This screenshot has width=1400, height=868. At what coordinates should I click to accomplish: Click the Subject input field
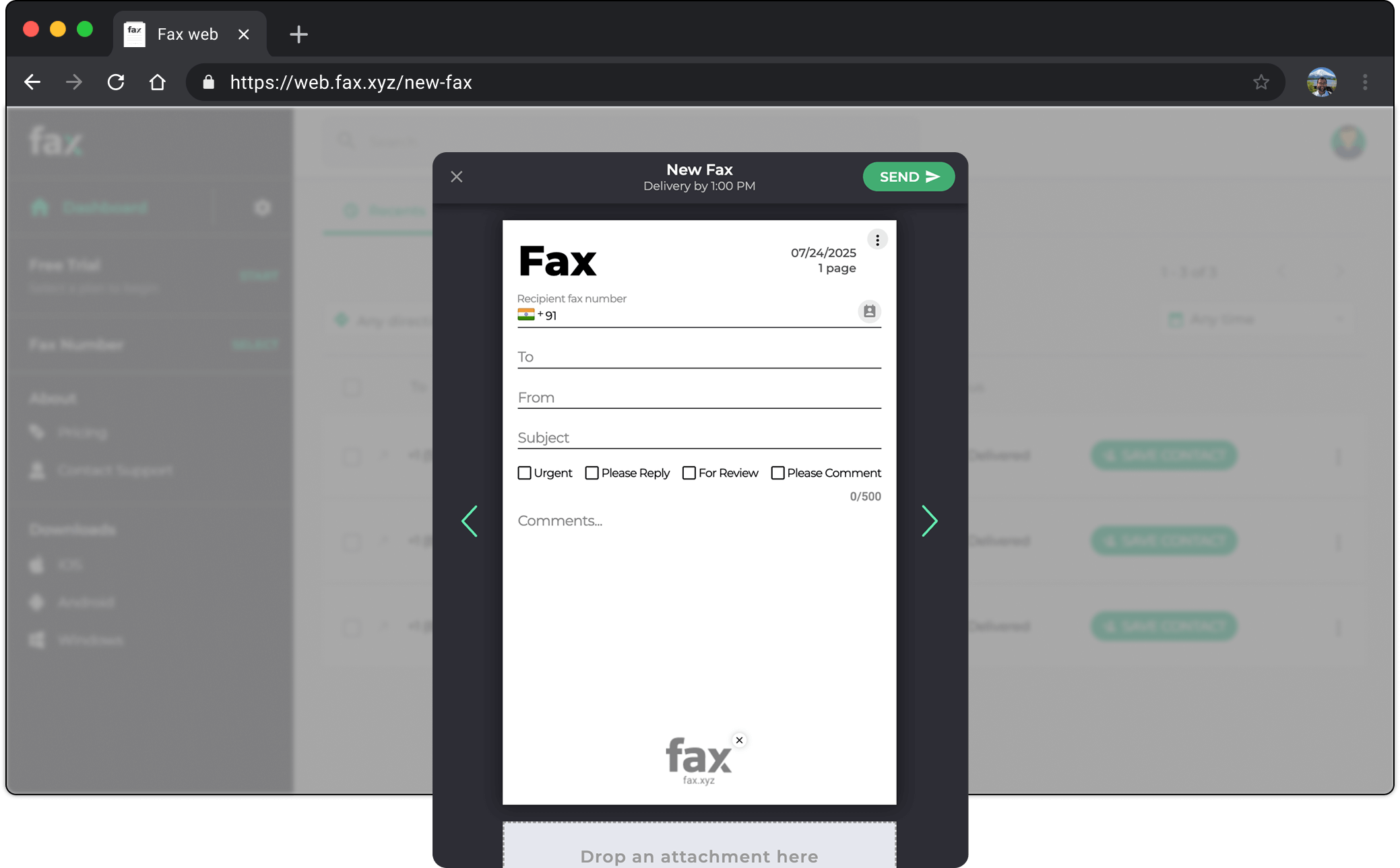pos(699,438)
